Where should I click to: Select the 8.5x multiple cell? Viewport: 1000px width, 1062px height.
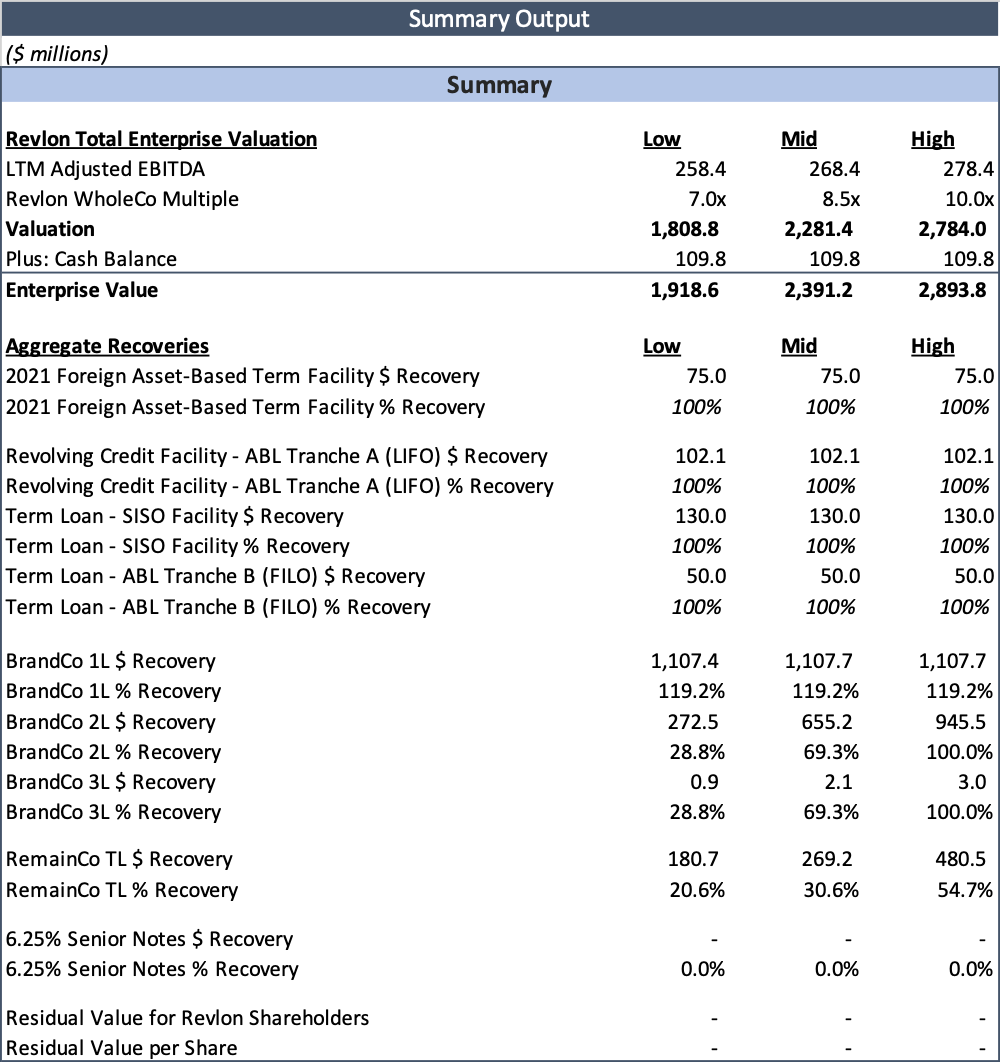(x=841, y=199)
